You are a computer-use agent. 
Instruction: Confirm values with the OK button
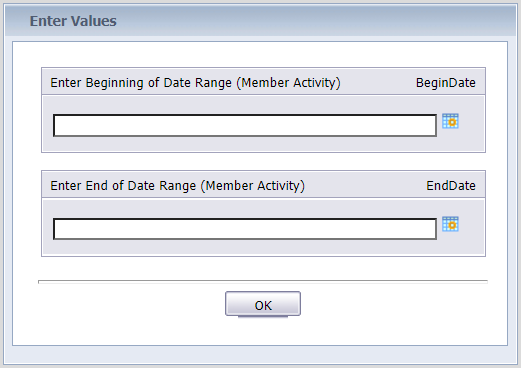[x=263, y=304]
